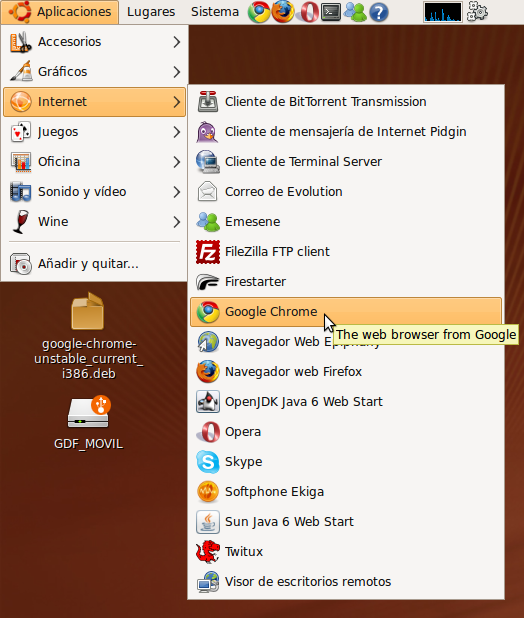Select Añadir y quitar... entry
Screen dimensions: 524x618
coord(94,264)
